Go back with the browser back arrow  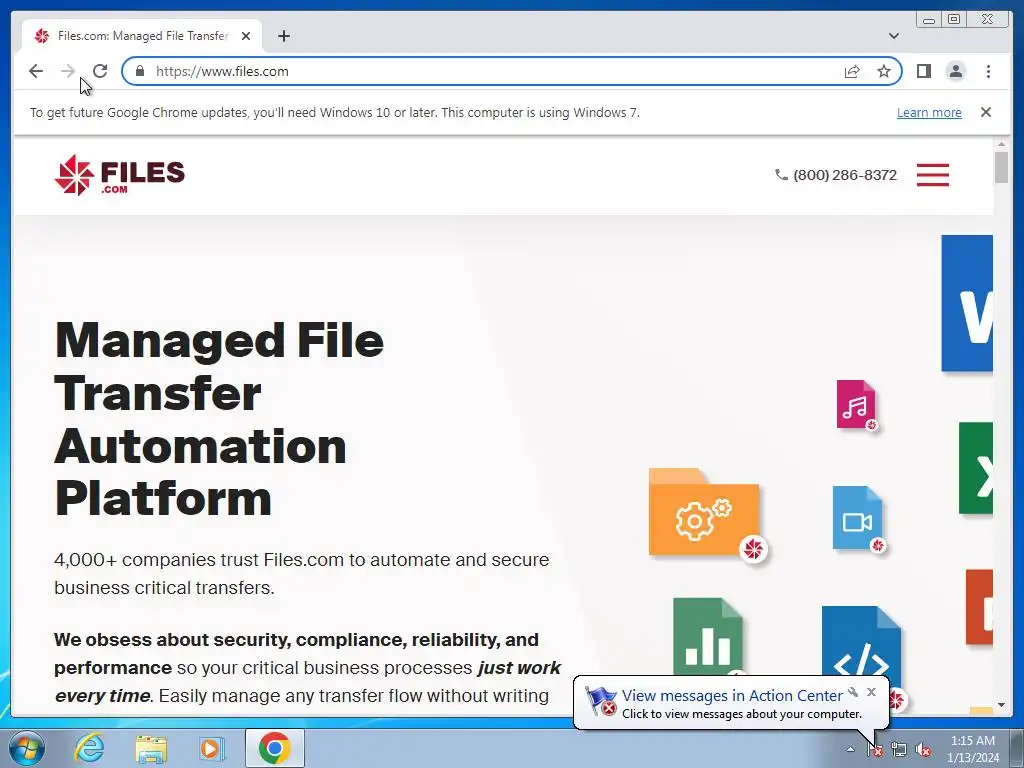36,71
